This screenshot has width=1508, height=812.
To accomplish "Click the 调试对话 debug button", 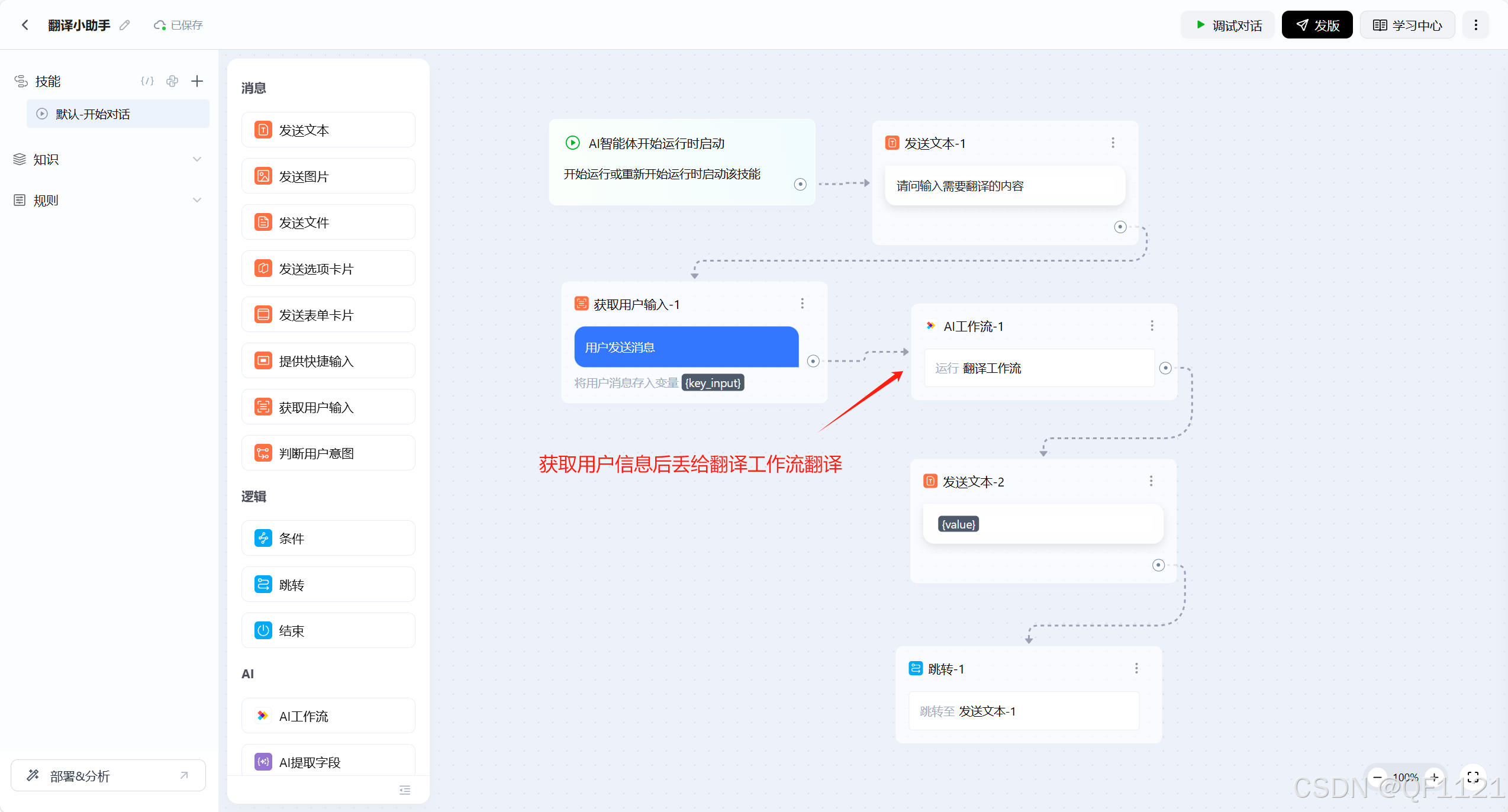I will click(1228, 25).
